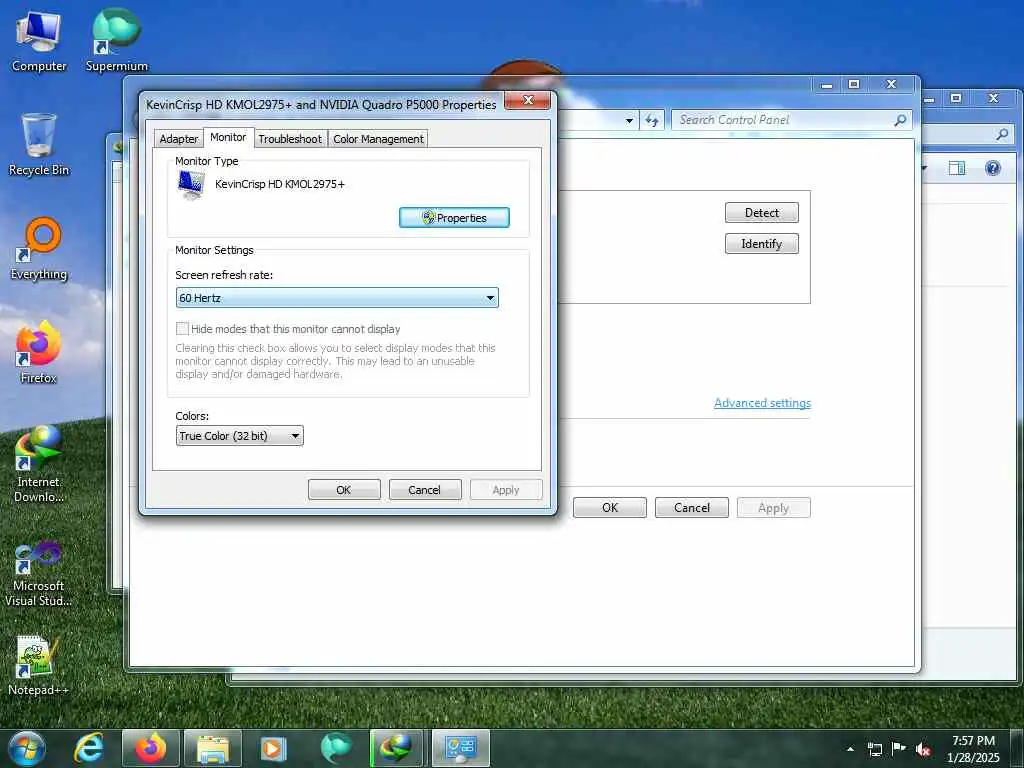
Task: Select the Notepad++ desktop shortcut
Action: coord(39,665)
